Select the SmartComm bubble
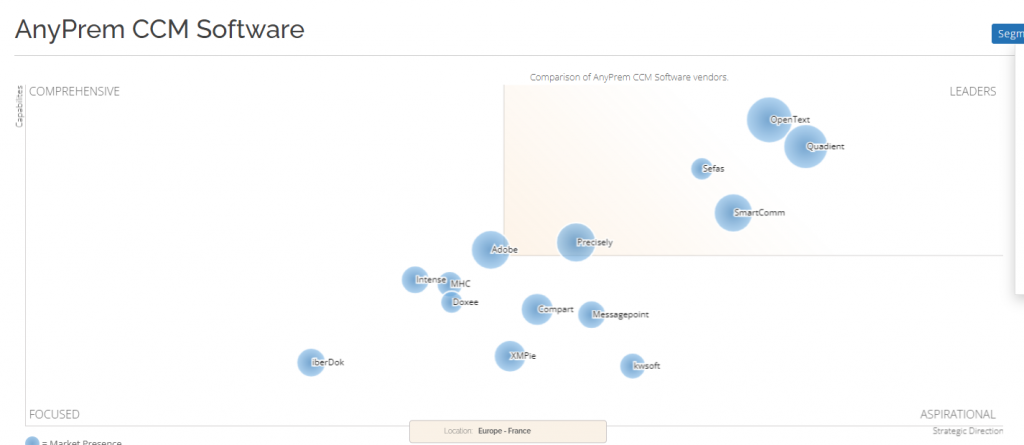Screen dimensions: 1024x445 pyautogui.click(x=733, y=212)
